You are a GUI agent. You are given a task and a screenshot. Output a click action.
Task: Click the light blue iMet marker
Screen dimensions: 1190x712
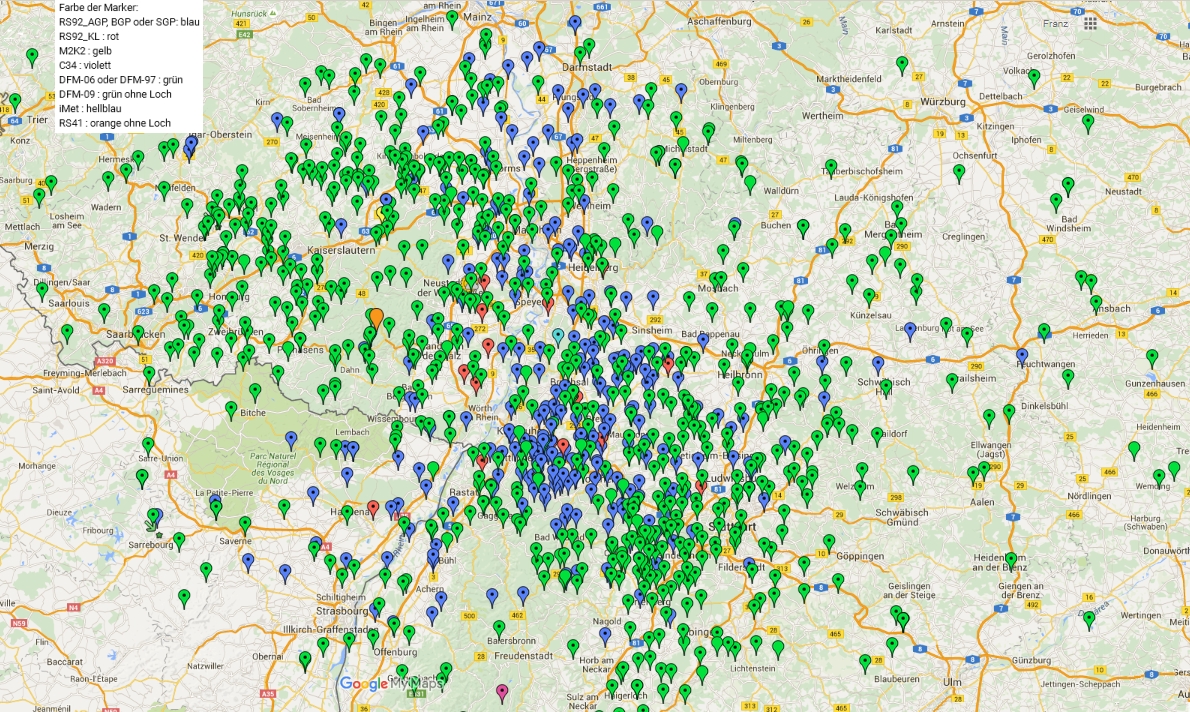click(558, 335)
